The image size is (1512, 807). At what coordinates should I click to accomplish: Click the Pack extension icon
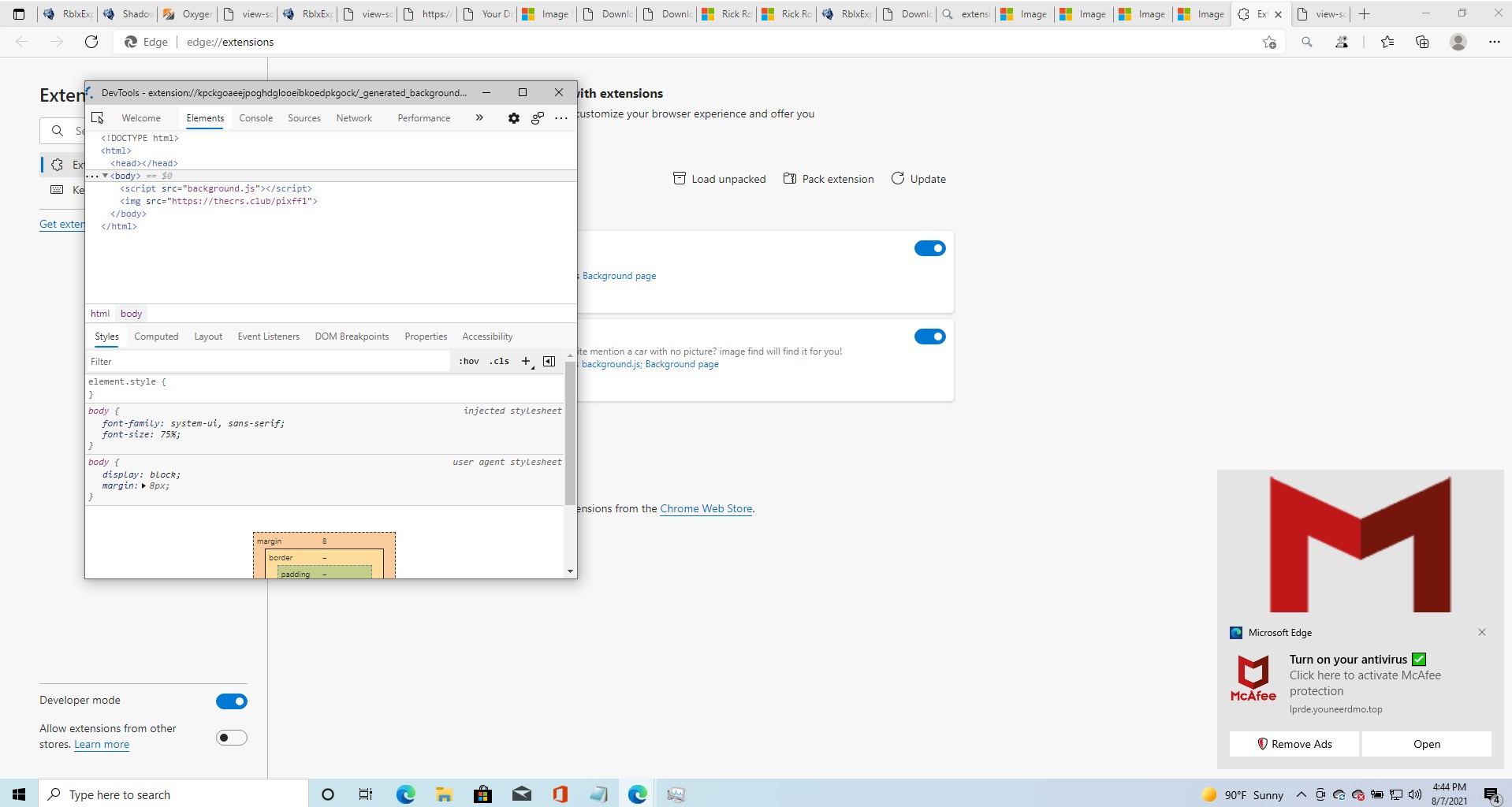(x=789, y=178)
